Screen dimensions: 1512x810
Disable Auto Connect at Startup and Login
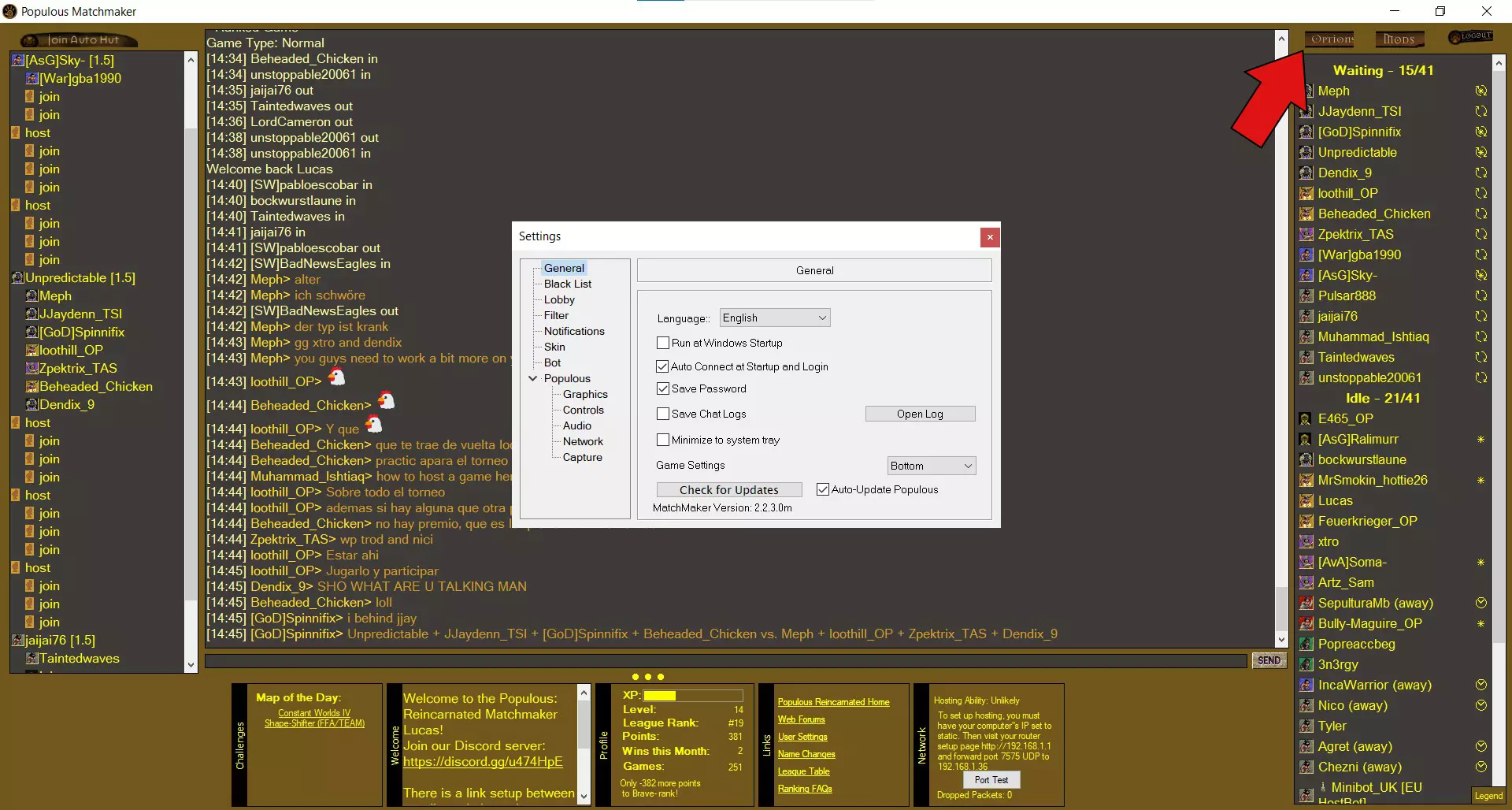tap(663, 366)
